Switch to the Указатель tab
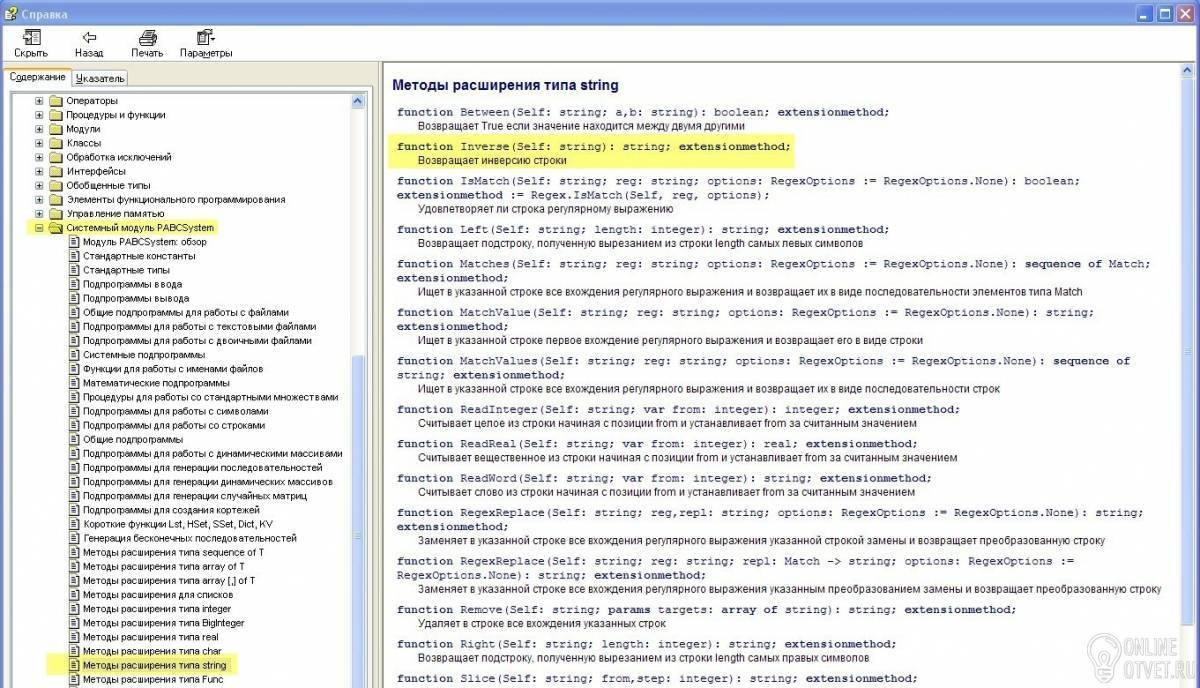 pos(100,78)
